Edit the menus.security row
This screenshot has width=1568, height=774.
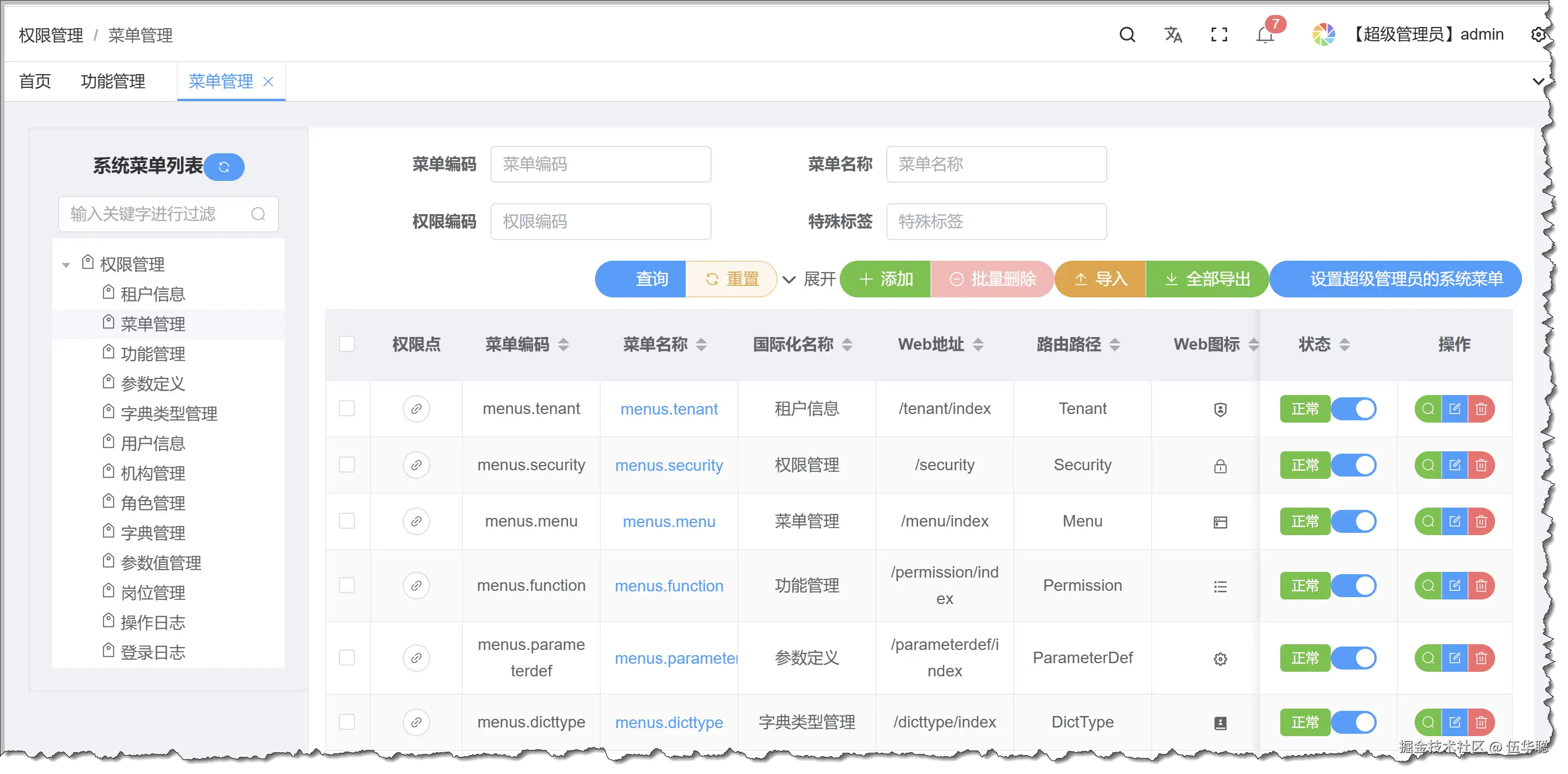(x=1454, y=465)
